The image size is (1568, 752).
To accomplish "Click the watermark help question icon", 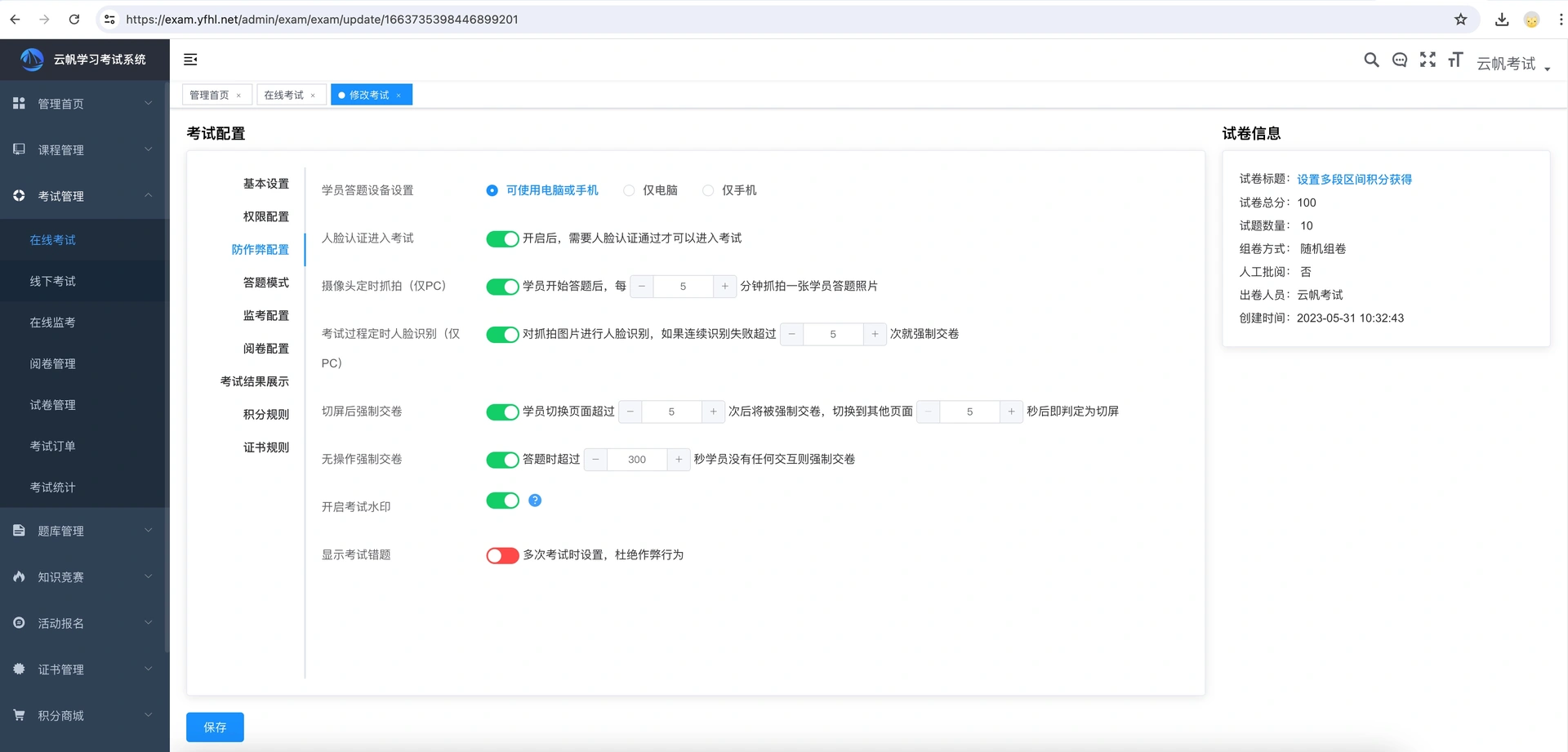I will pos(535,501).
